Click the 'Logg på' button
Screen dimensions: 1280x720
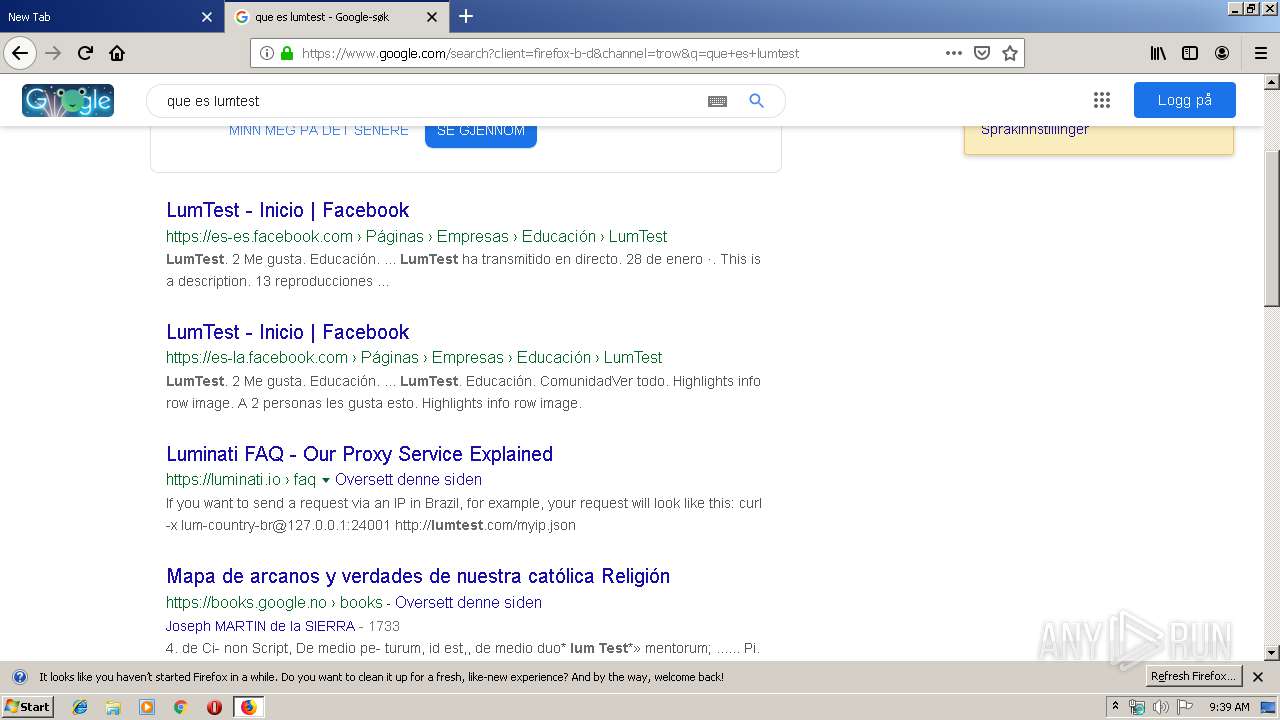(x=1185, y=100)
